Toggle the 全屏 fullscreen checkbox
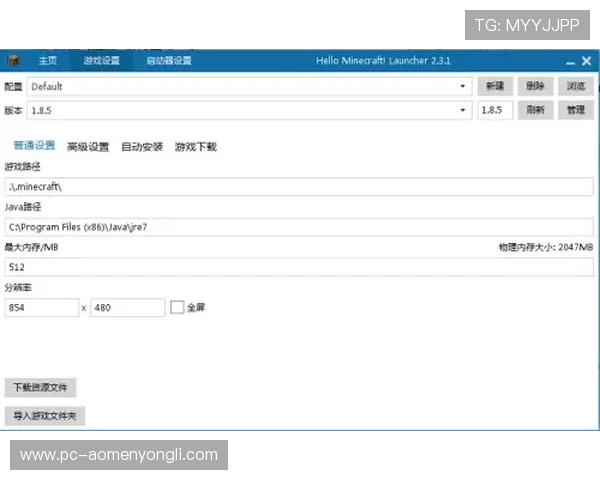Viewport: 600px width, 480px height. pyautogui.click(x=177, y=307)
